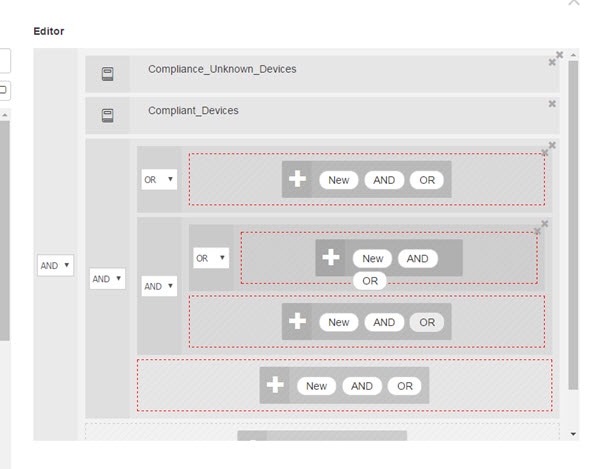Click New in the bottom-most condition row
Viewport: 590px width, 469px height.
316,386
